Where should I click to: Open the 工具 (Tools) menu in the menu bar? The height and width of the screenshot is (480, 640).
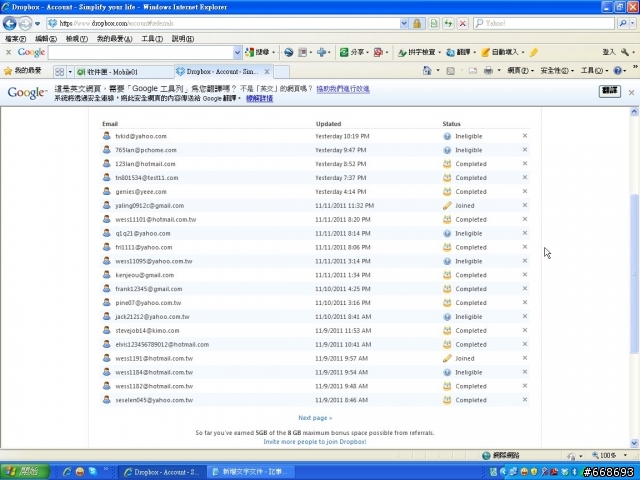tap(152, 39)
